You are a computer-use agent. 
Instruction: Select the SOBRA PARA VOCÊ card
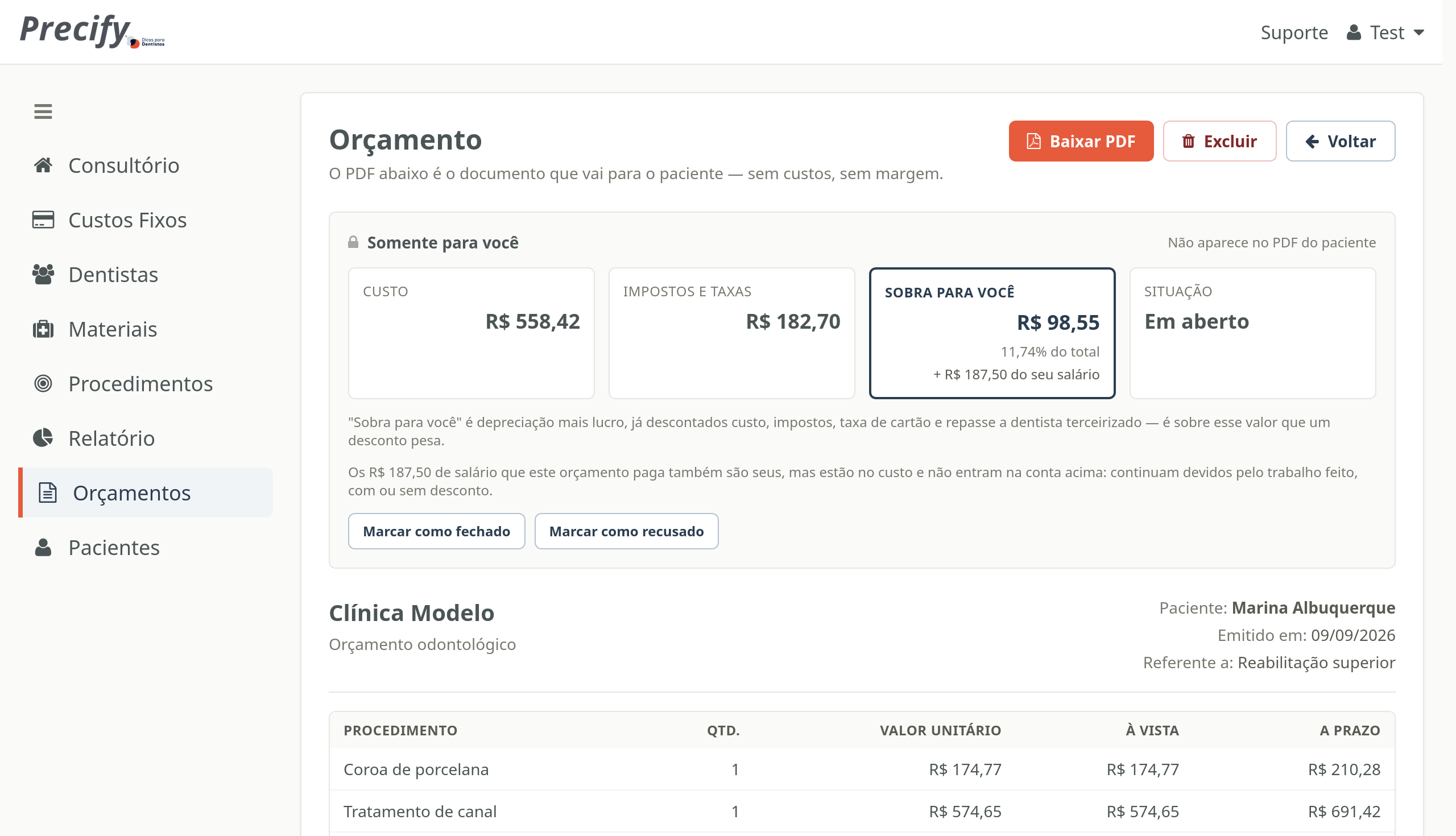click(x=992, y=333)
